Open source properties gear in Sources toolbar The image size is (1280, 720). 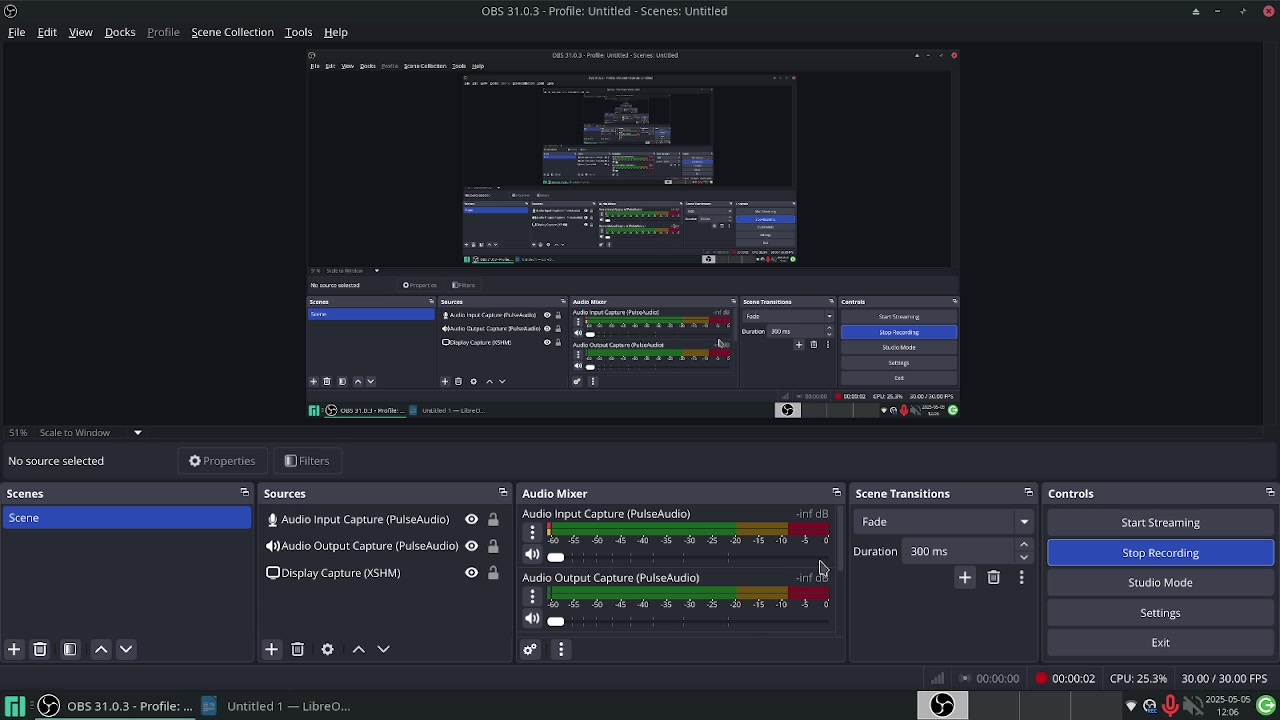pyautogui.click(x=328, y=650)
